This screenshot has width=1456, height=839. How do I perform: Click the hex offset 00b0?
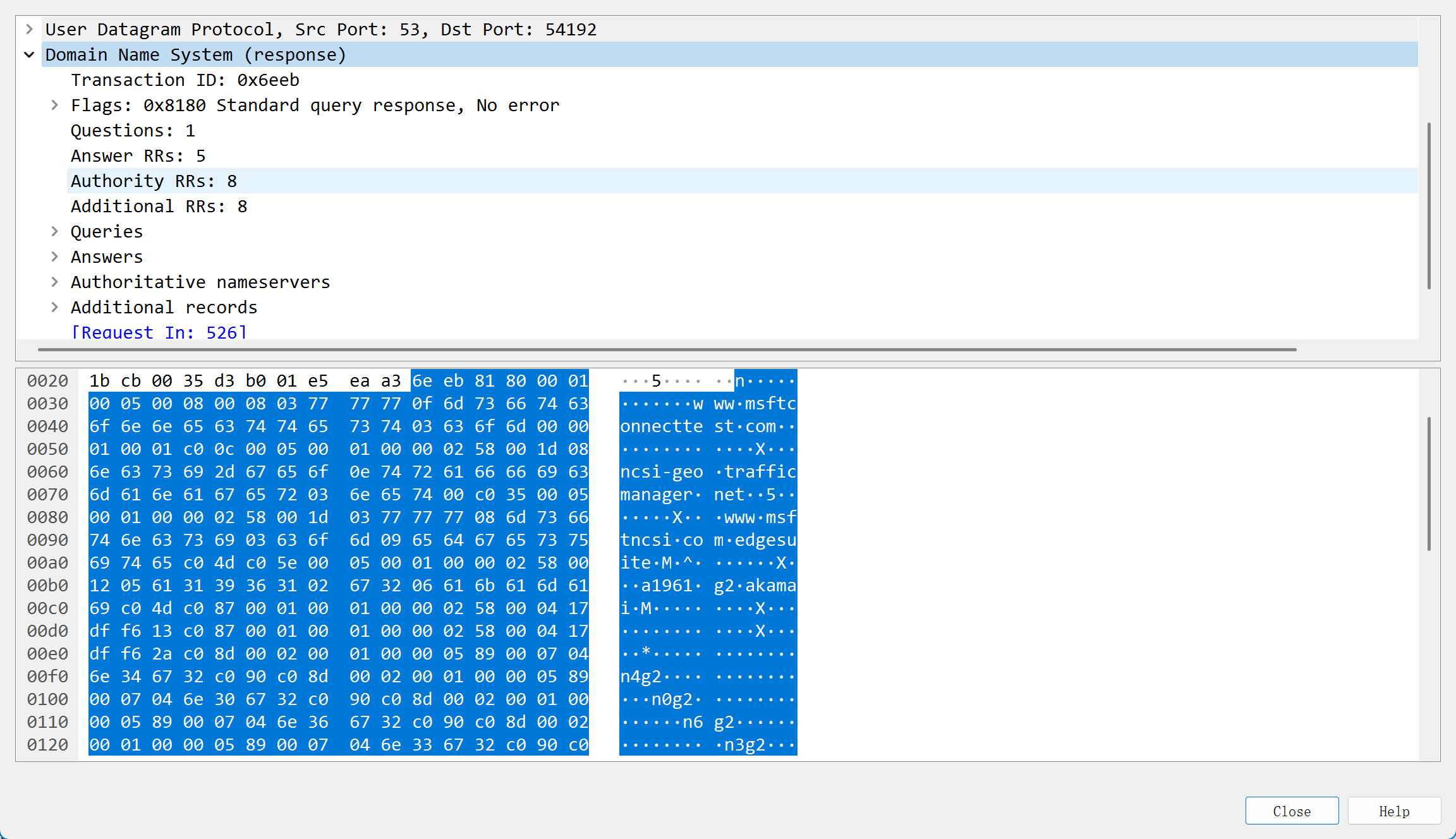click(47, 585)
